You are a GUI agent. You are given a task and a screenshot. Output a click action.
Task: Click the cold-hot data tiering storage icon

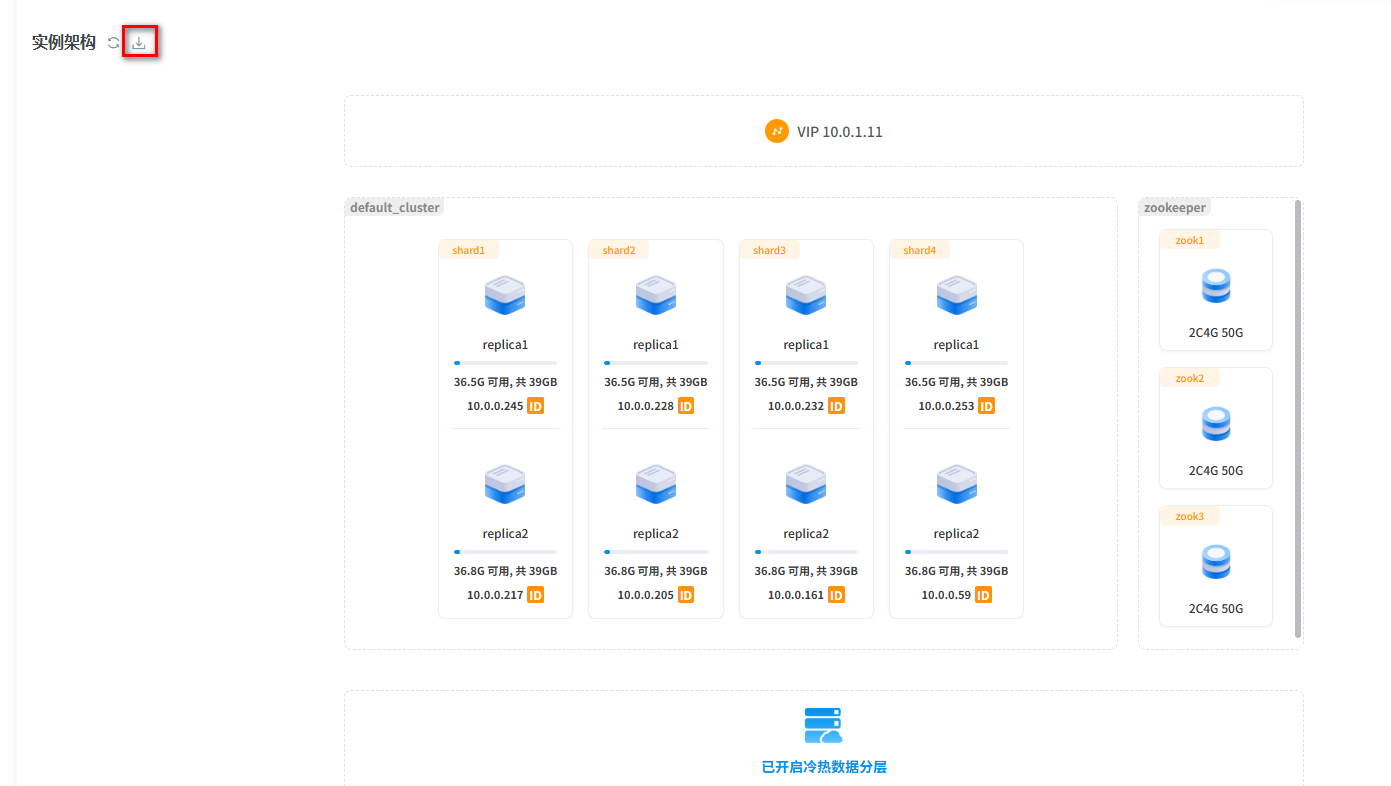pyautogui.click(x=823, y=725)
